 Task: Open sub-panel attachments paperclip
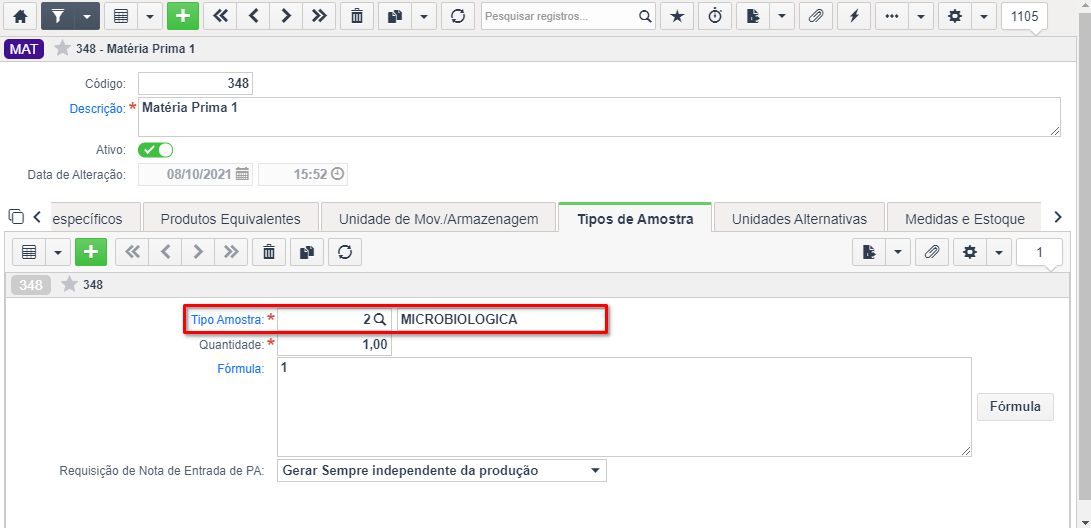coord(932,253)
